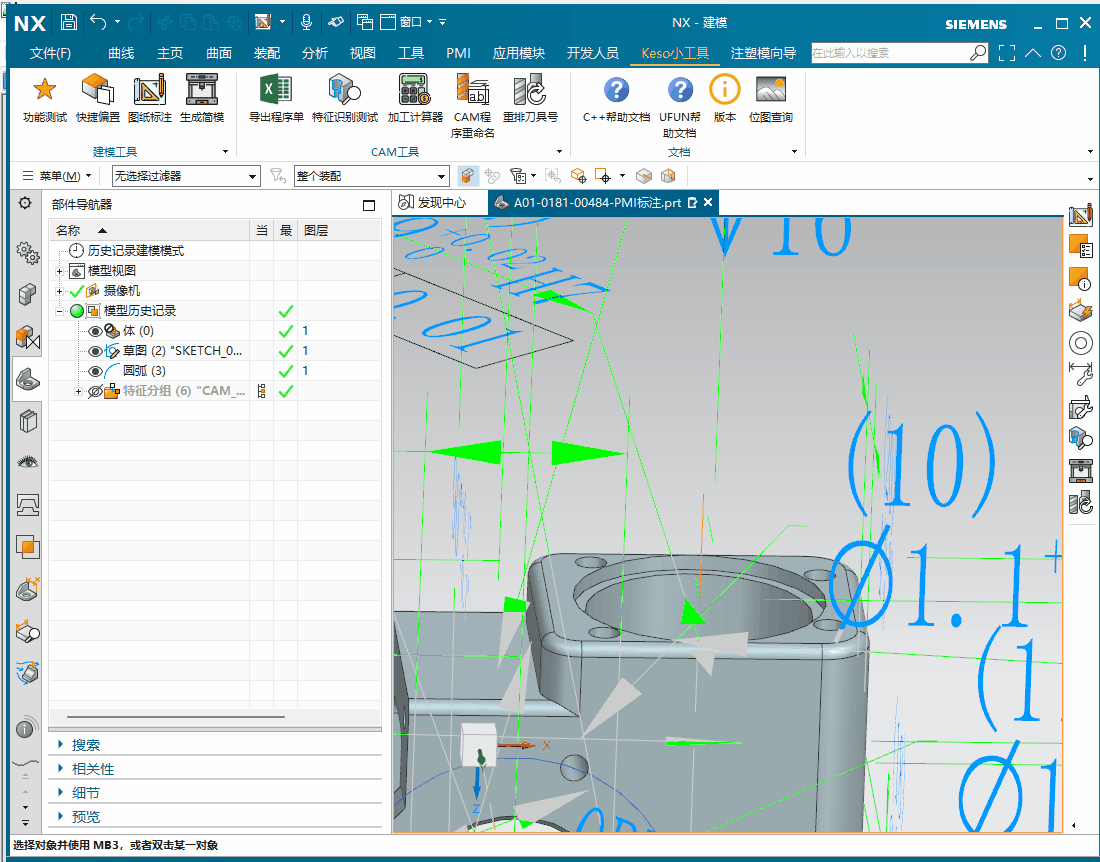Screen dimensions: 1100x862
Task: Toggle visibility of 草图 (2) sketch
Action: coord(95,351)
